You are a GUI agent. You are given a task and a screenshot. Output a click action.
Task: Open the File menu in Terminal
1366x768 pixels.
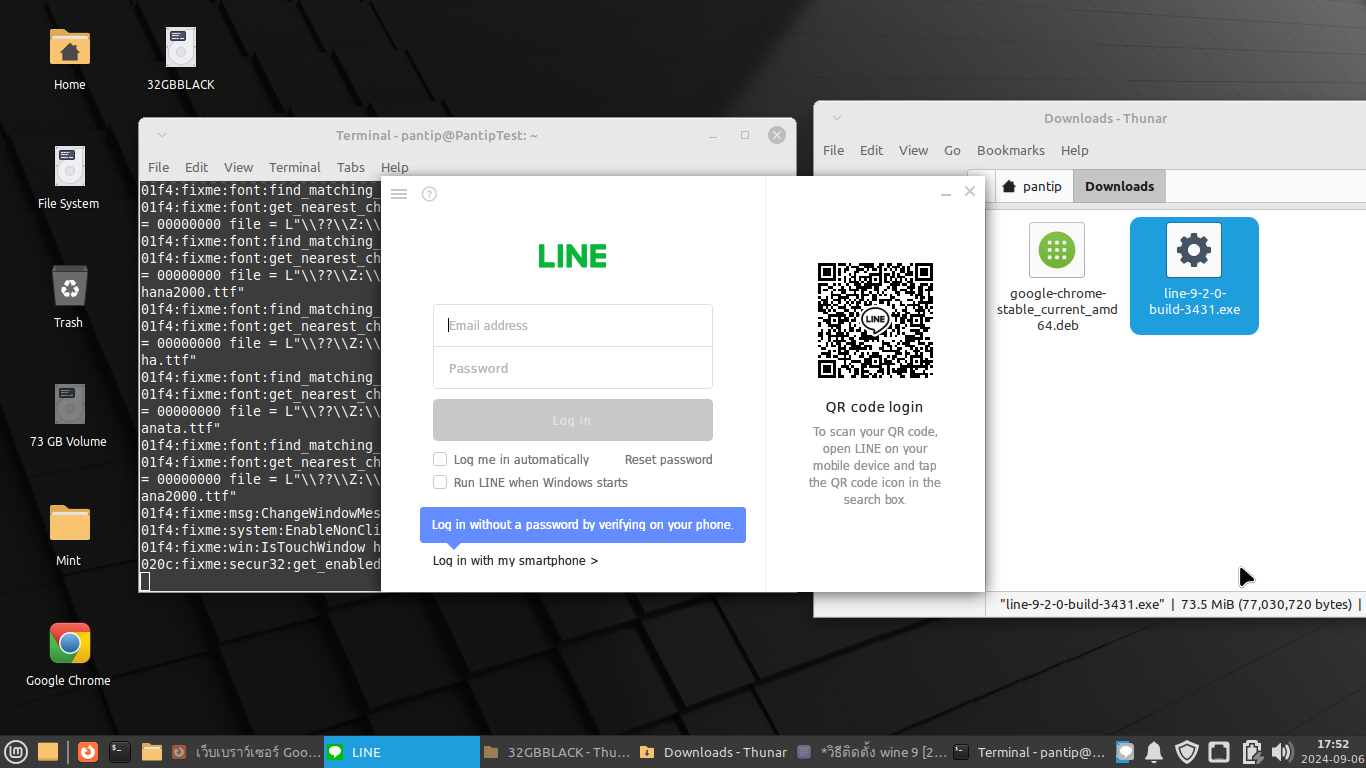[x=158, y=167]
